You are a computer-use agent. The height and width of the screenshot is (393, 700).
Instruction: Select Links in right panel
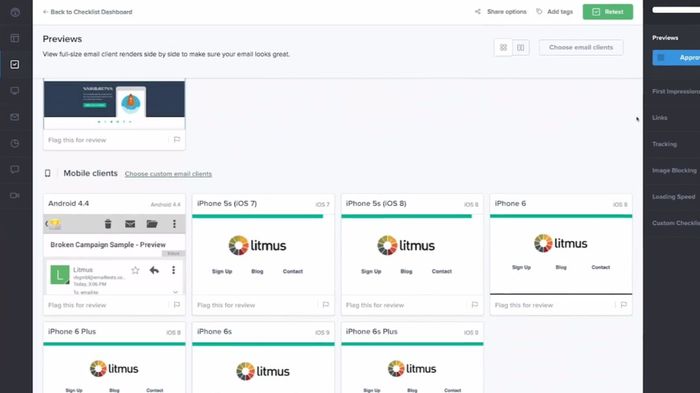click(660, 118)
